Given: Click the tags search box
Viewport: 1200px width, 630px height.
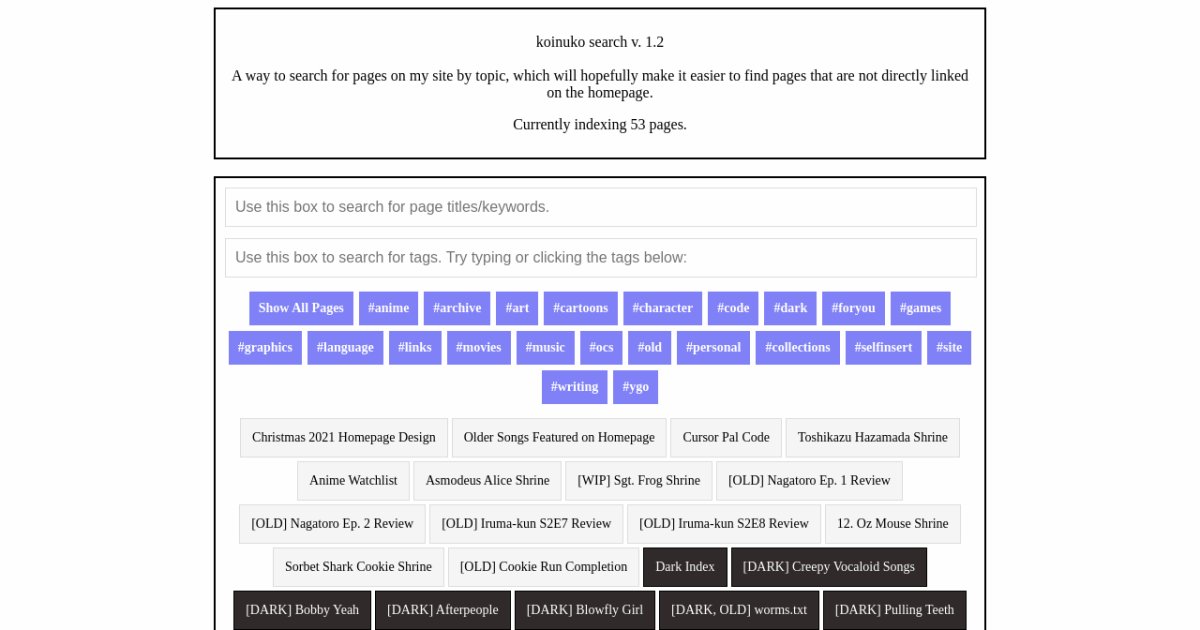Looking at the screenshot, I should 600,257.
